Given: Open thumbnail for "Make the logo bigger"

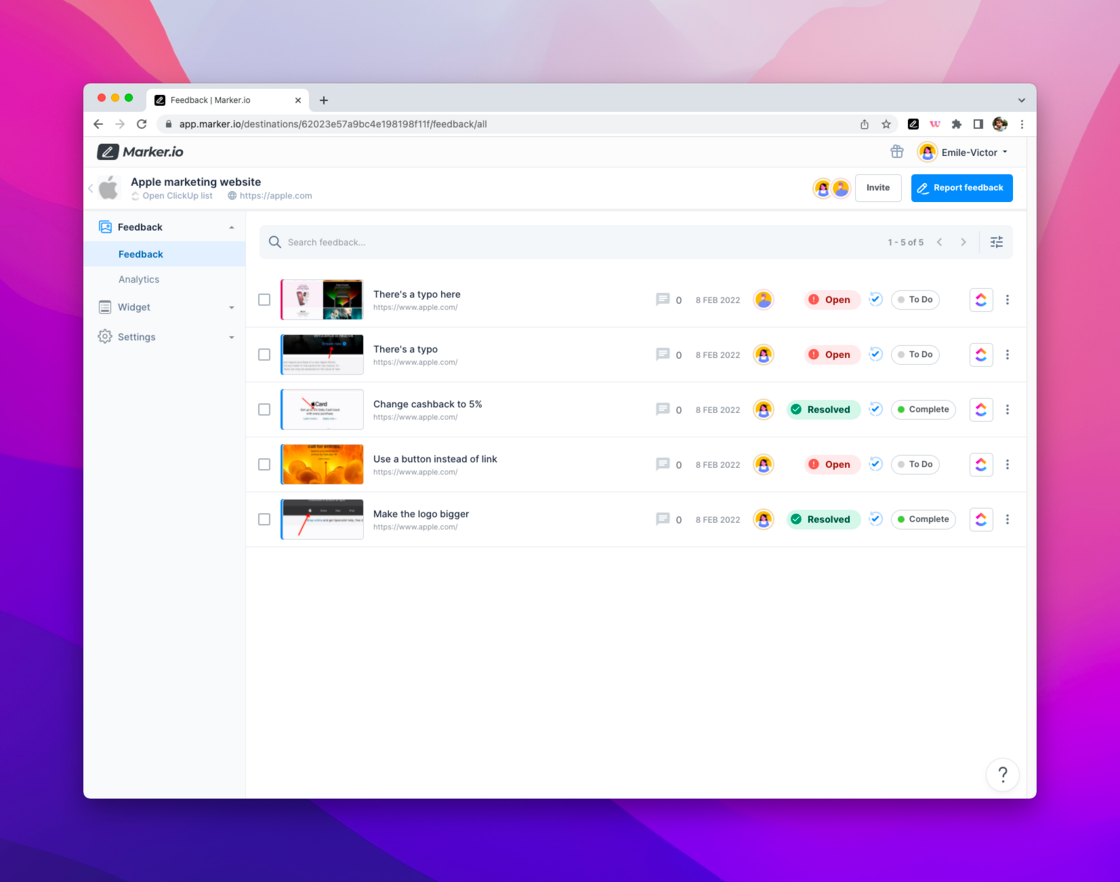Looking at the screenshot, I should (x=322, y=519).
